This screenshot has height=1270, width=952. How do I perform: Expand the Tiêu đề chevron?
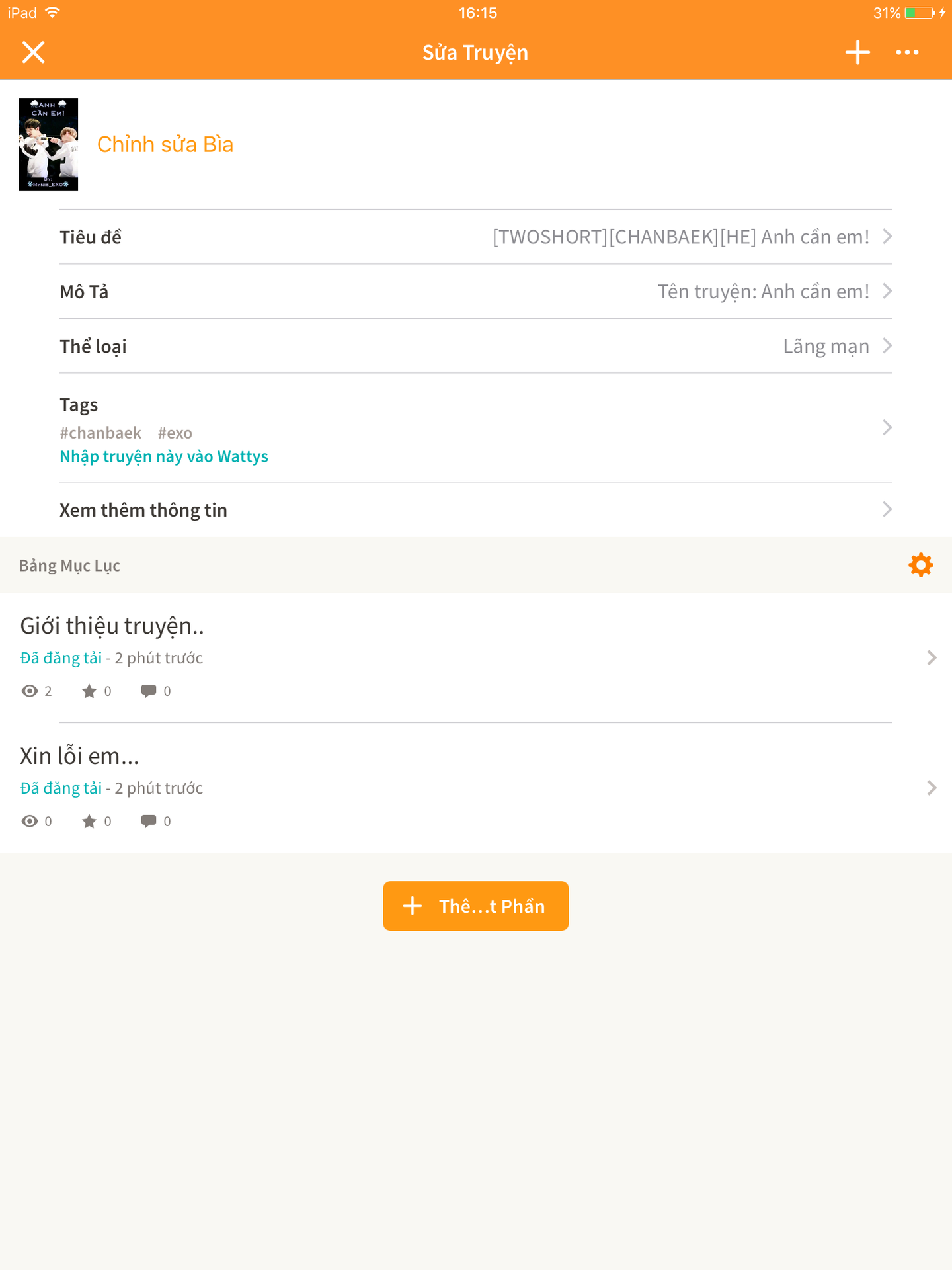(887, 236)
